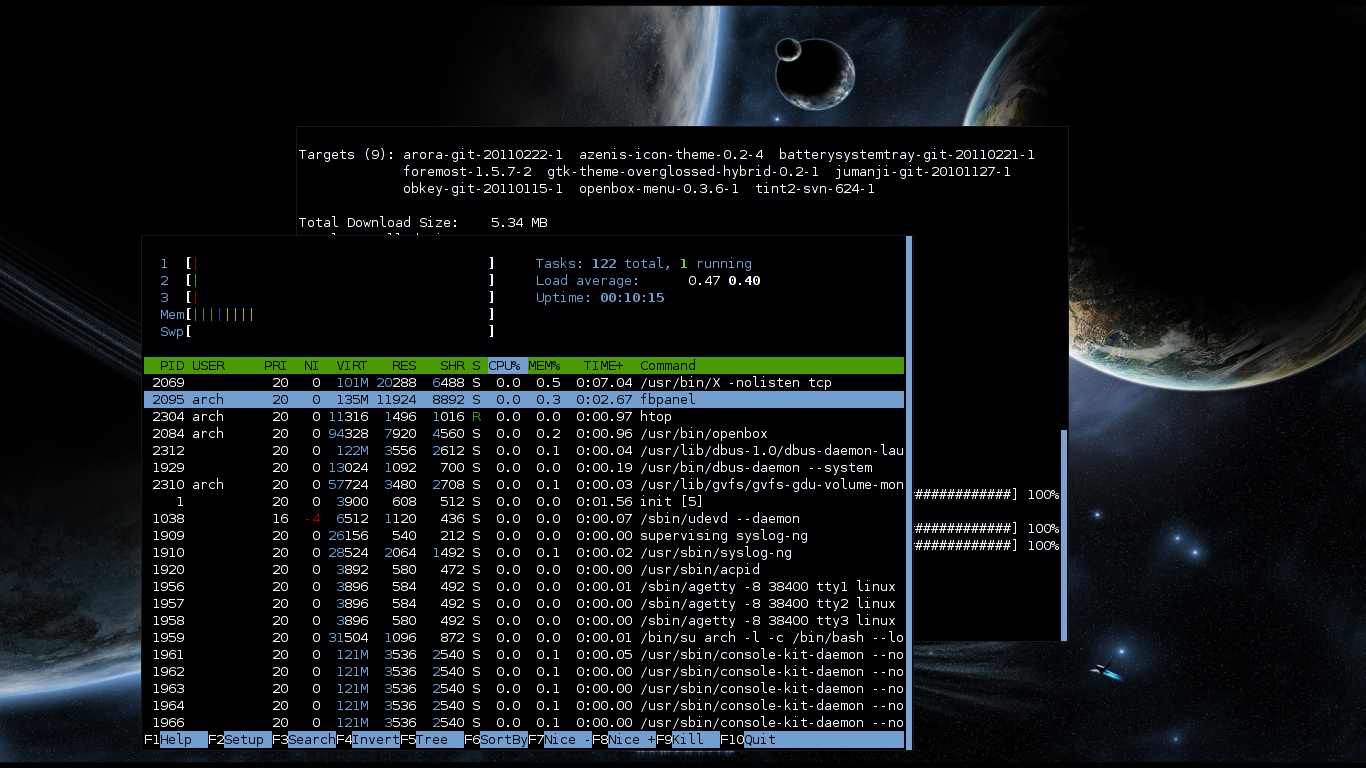Click F7 Nice - to raise priority
Image resolution: width=1366 pixels, height=768 pixels.
(560, 740)
